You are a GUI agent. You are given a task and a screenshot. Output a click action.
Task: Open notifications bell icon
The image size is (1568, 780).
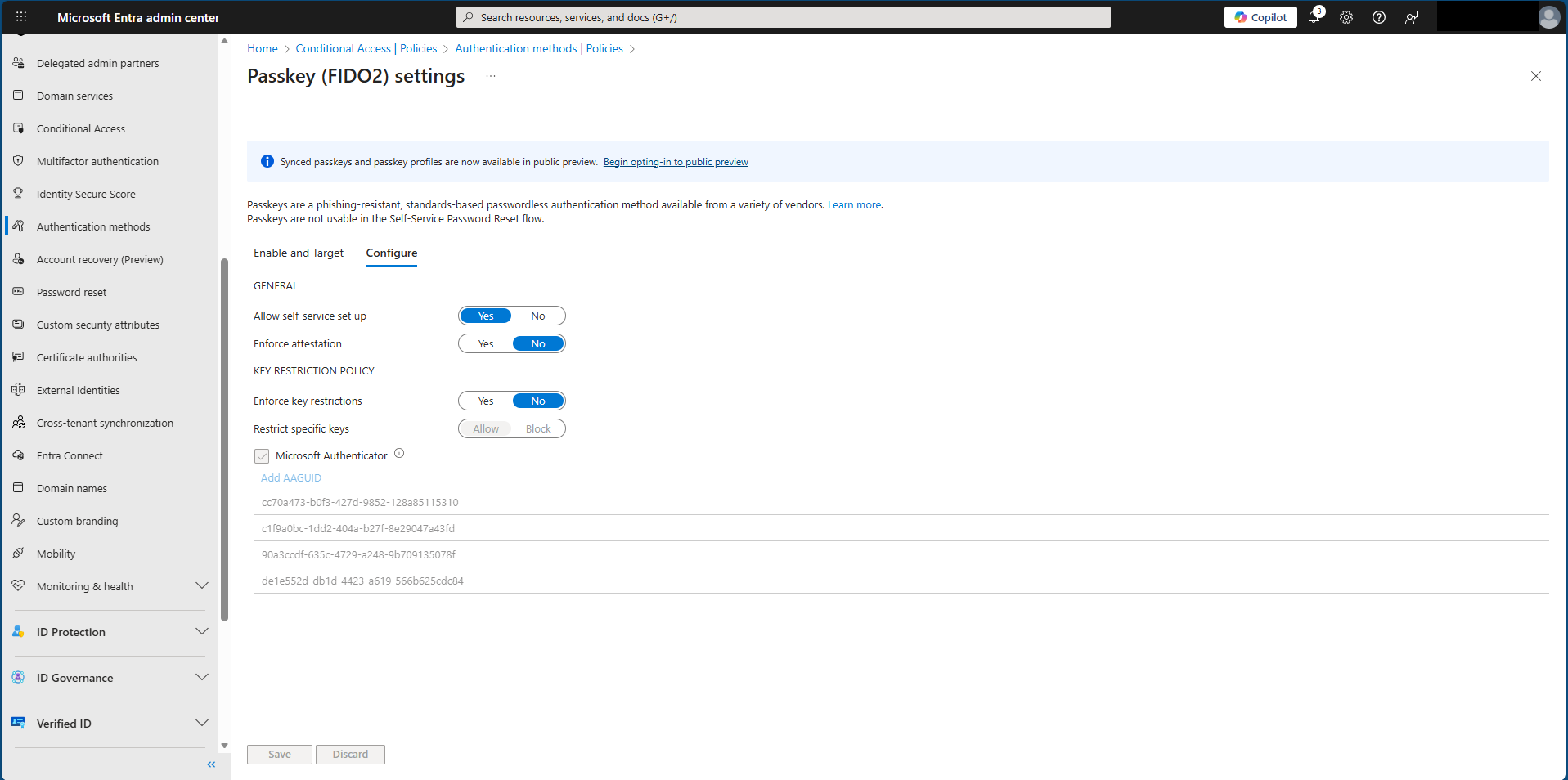tap(1314, 17)
